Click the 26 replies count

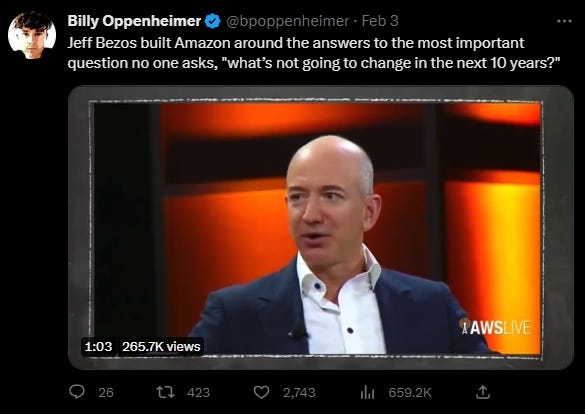(x=106, y=392)
